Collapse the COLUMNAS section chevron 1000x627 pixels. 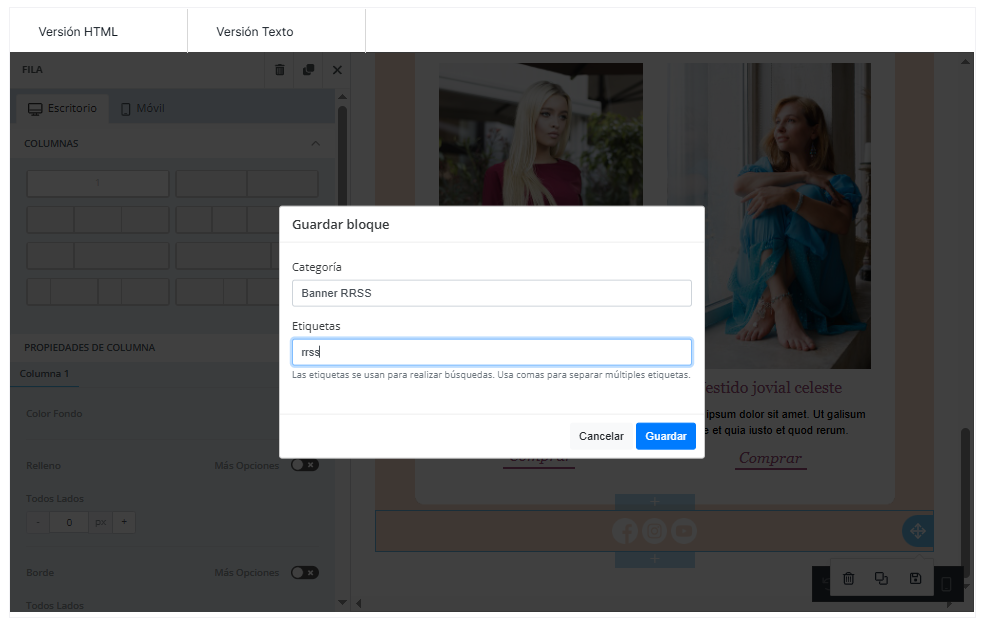click(316, 144)
